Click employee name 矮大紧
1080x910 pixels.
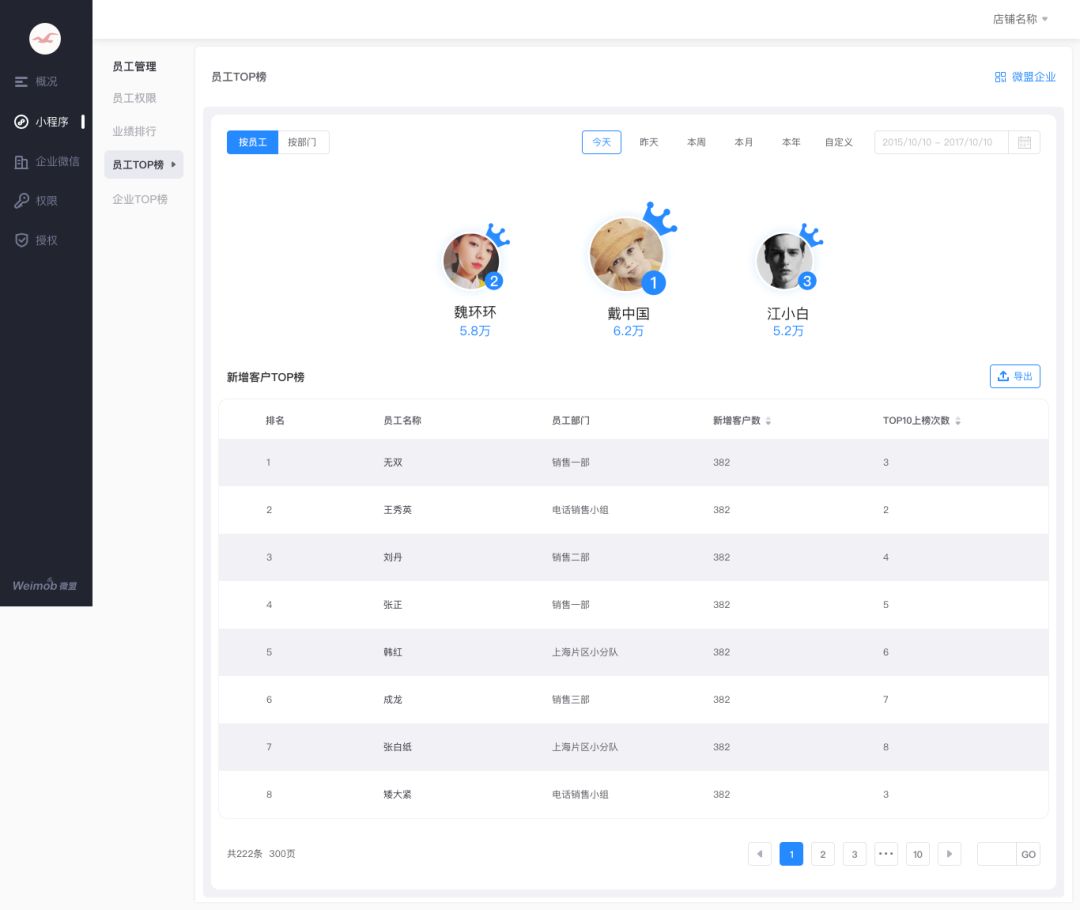coord(397,794)
